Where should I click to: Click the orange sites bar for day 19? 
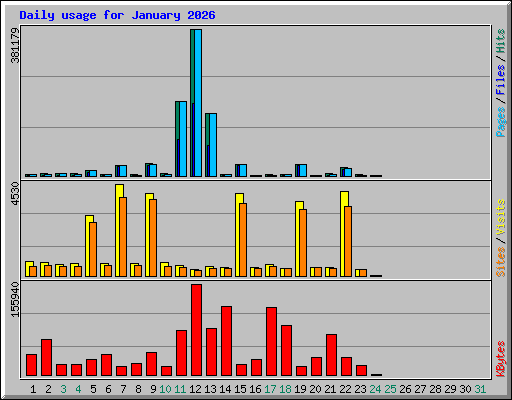click(303, 243)
